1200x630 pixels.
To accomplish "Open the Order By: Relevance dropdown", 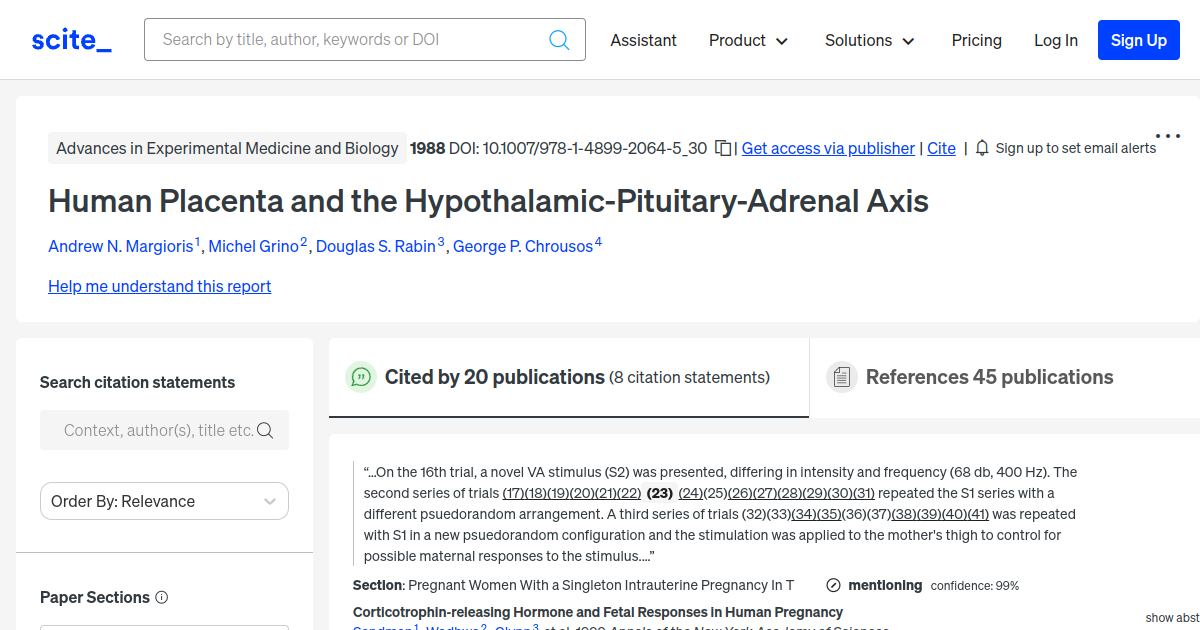I will (164, 501).
